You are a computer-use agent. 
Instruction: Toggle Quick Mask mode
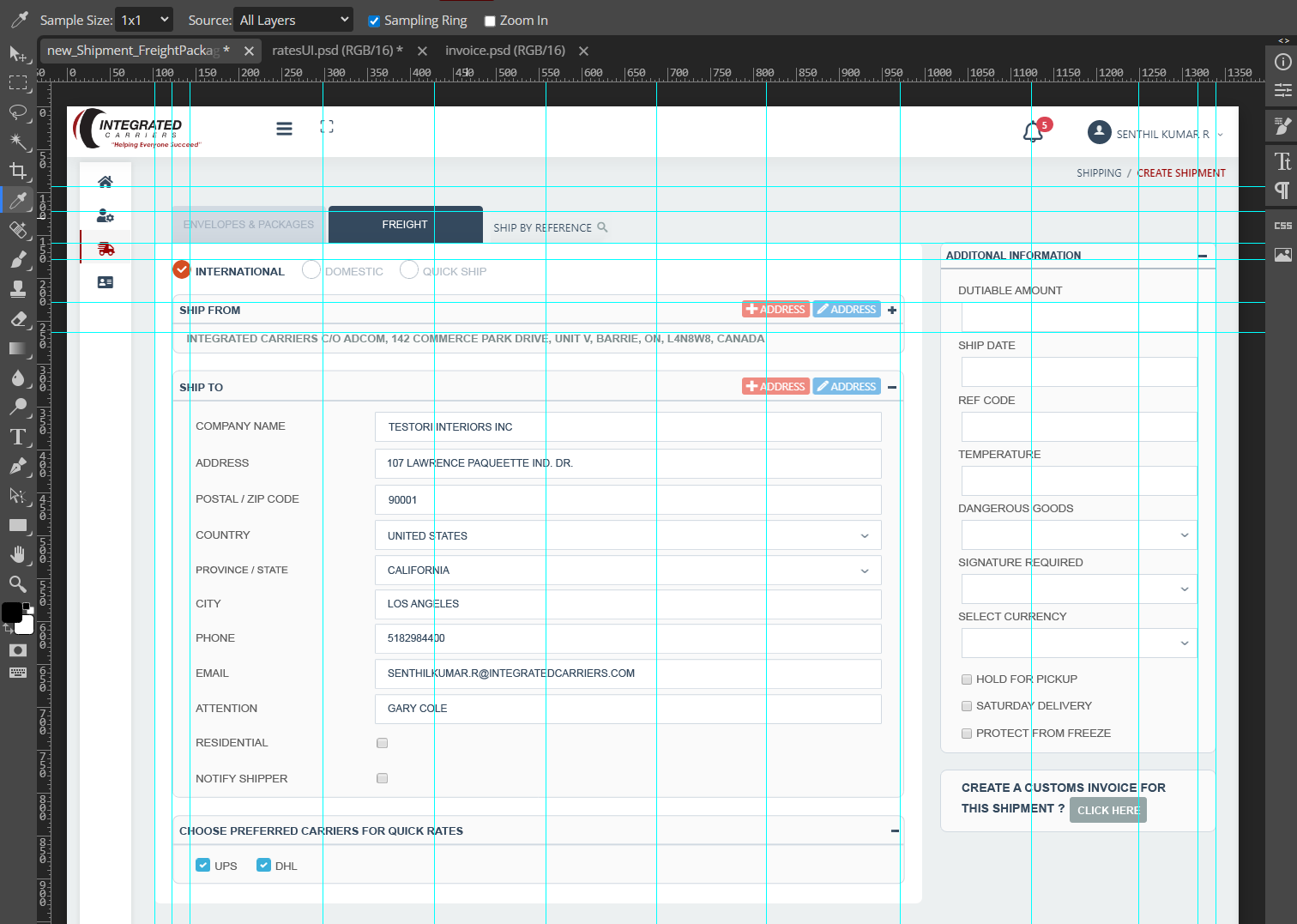(x=17, y=650)
